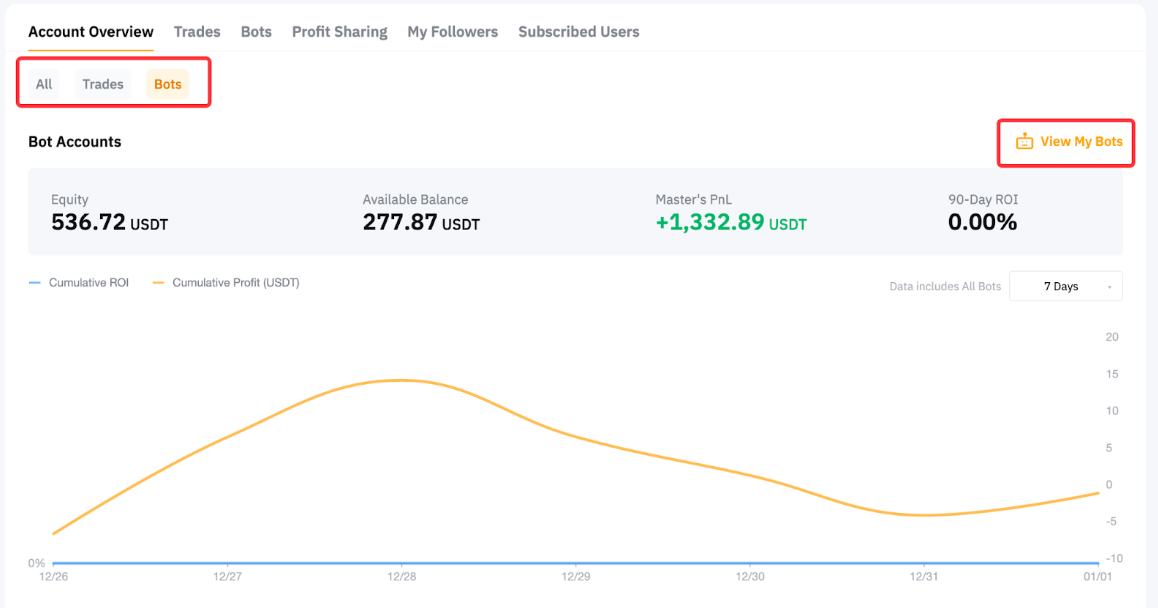Click the Master's PnL +1,332.89 value
This screenshot has width=1158, height=608.
(x=730, y=222)
